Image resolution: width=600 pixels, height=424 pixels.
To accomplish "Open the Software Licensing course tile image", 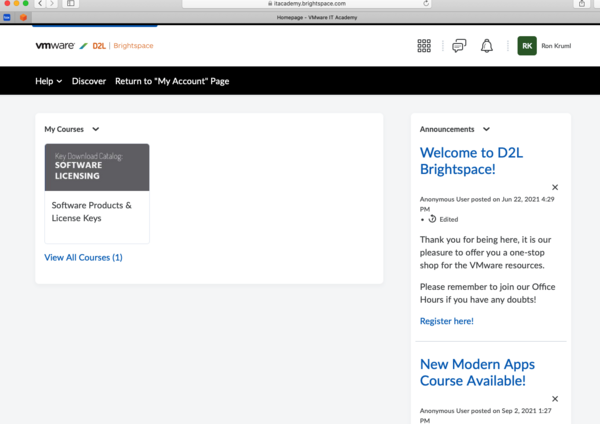I will [x=97, y=167].
